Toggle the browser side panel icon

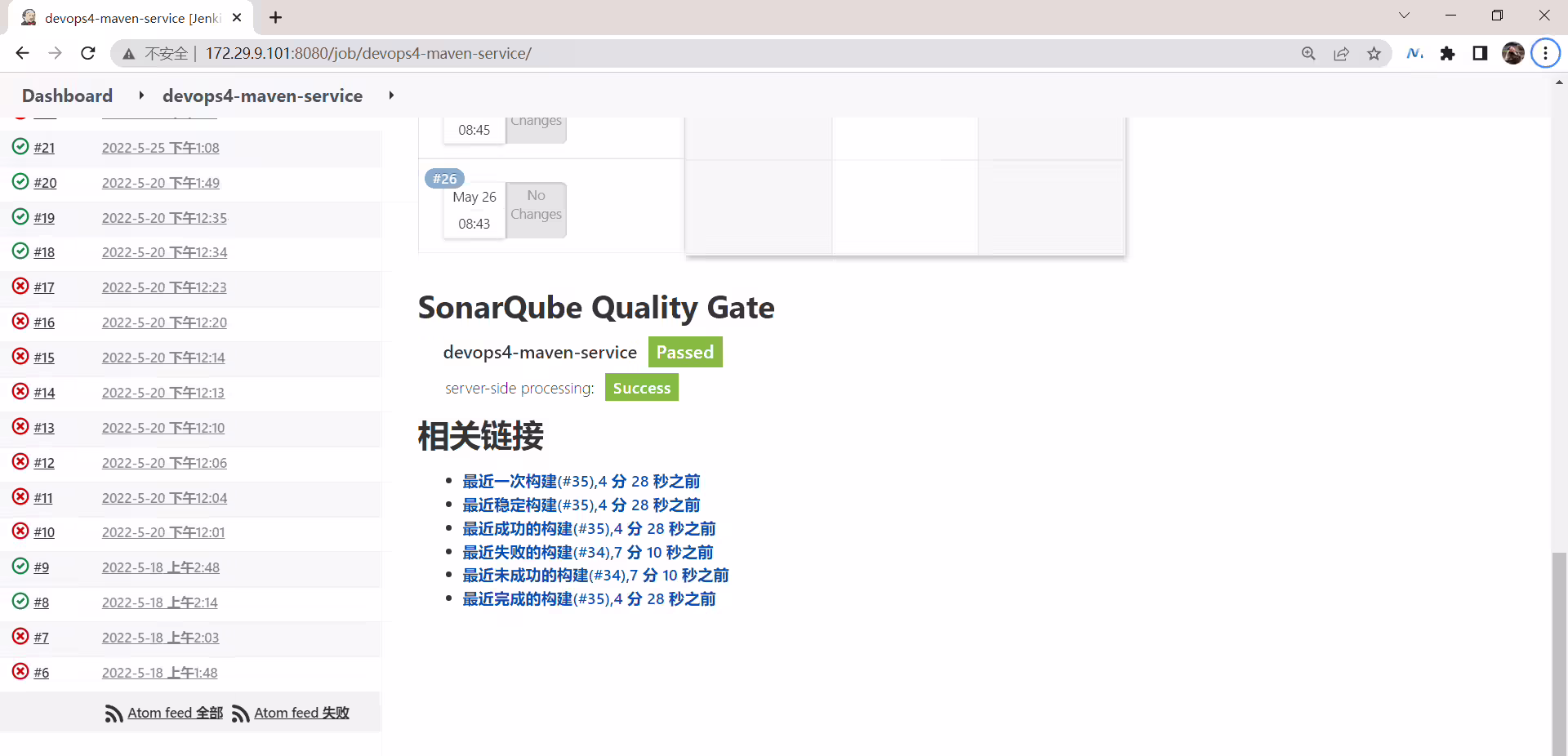1480,53
